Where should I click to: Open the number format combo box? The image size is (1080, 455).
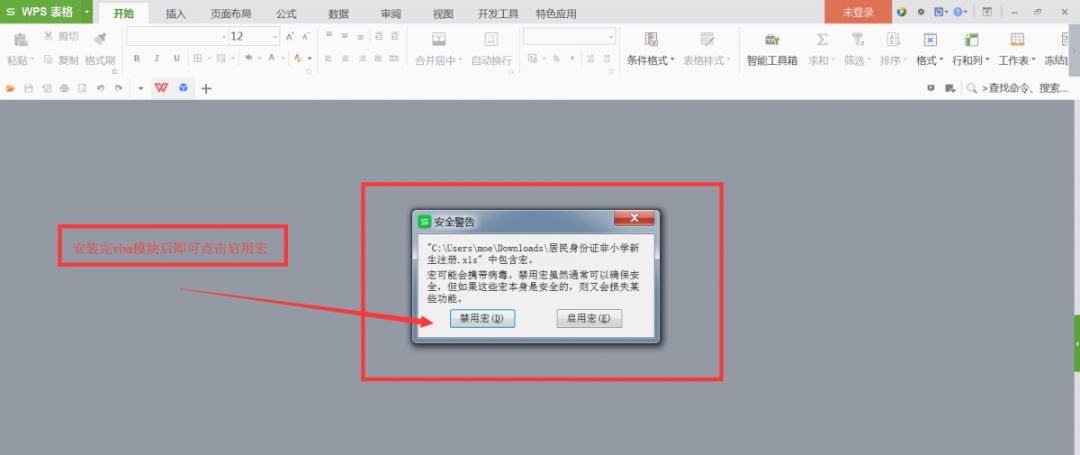click(569, 36)
